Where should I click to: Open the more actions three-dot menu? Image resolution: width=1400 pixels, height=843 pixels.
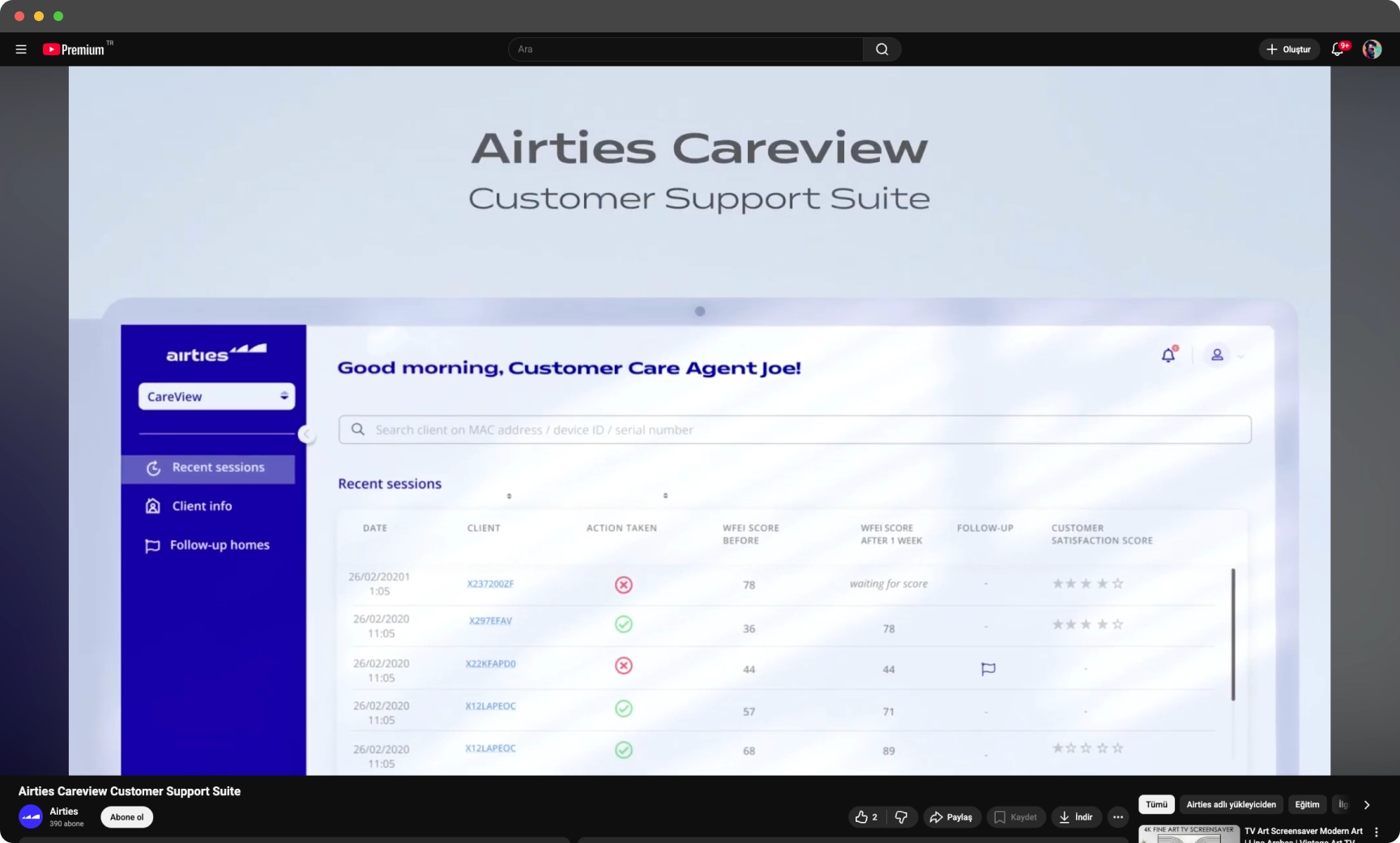point(1118,817)
